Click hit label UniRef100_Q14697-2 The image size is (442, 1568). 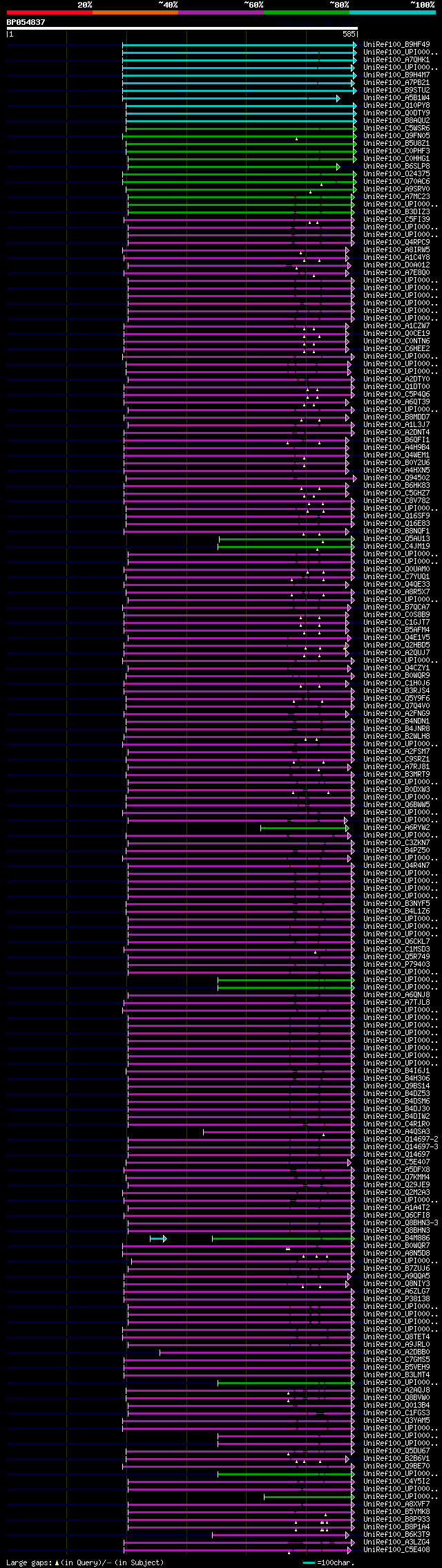coord(401,1139)
